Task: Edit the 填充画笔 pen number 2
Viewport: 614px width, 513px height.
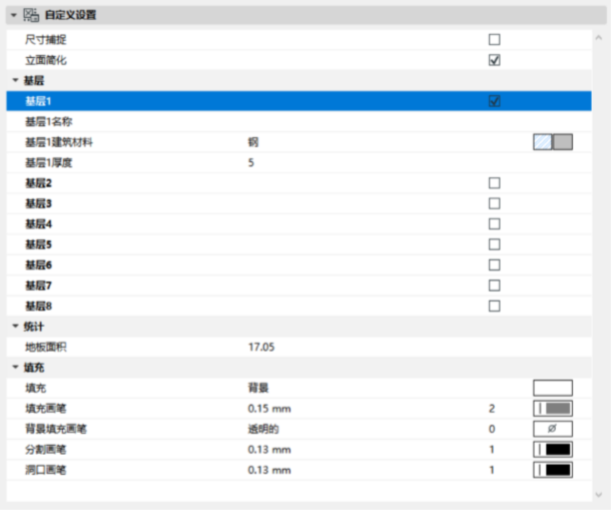Action: coord(492,408)
